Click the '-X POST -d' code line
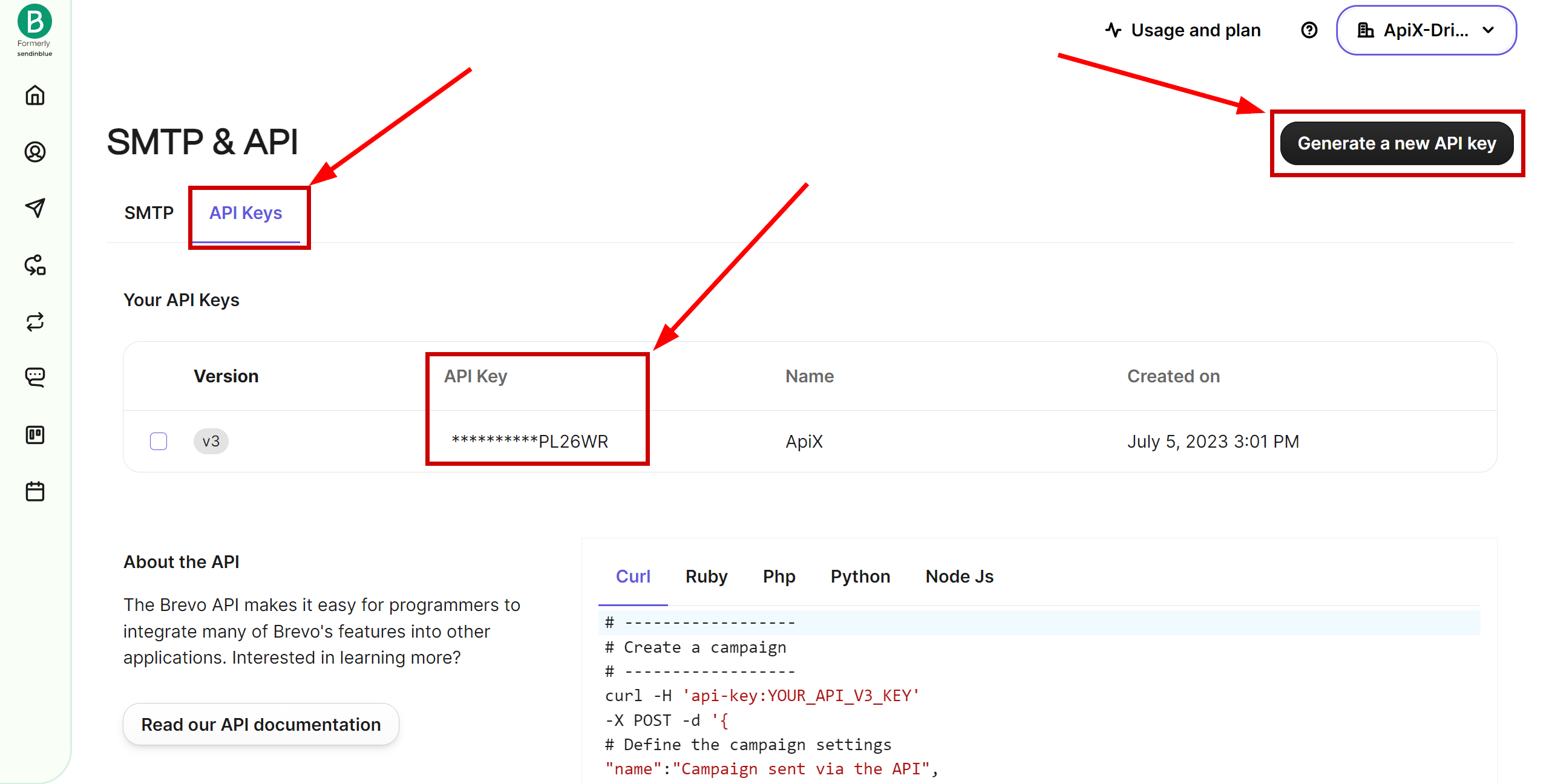 click(x=667, y=720)
